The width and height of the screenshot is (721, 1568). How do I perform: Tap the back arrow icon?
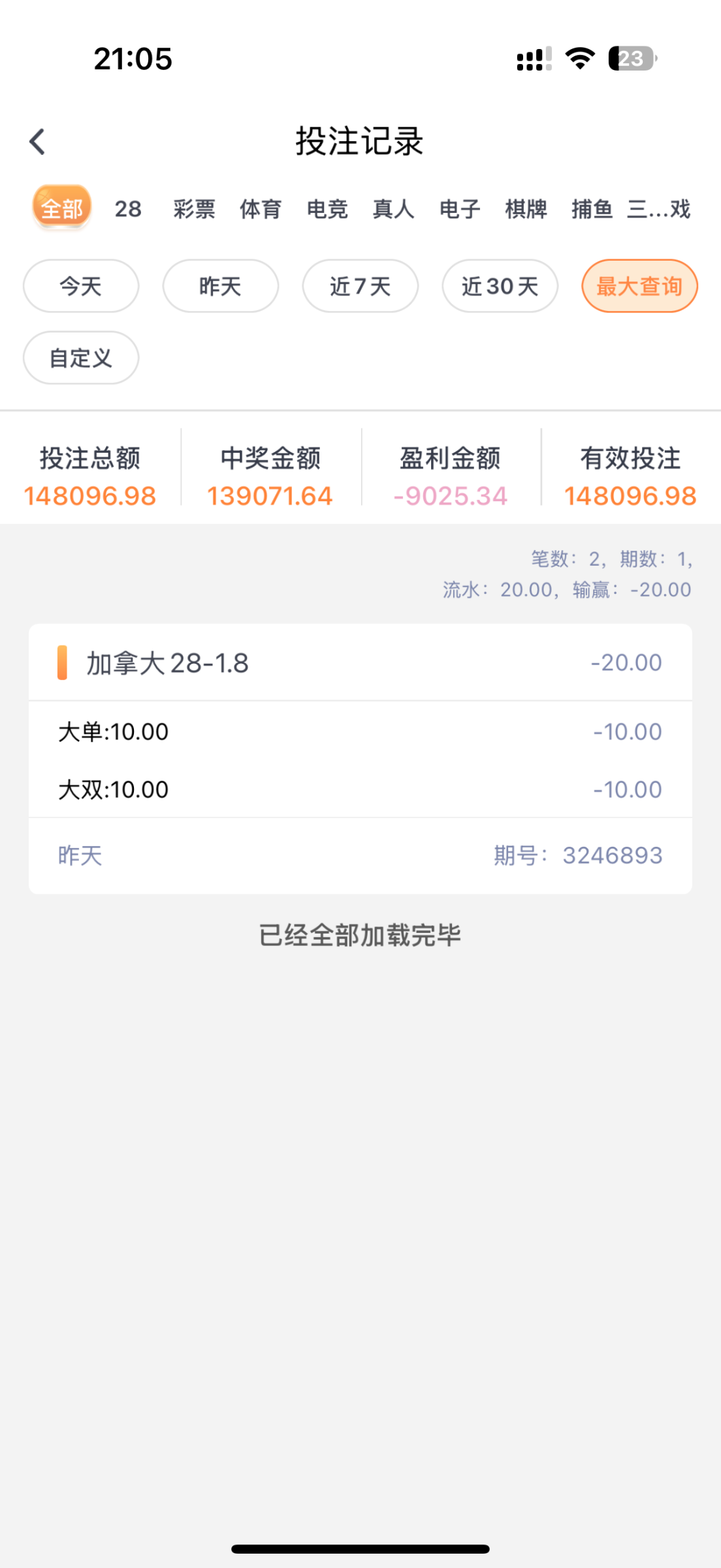click(x=38, y=142)
